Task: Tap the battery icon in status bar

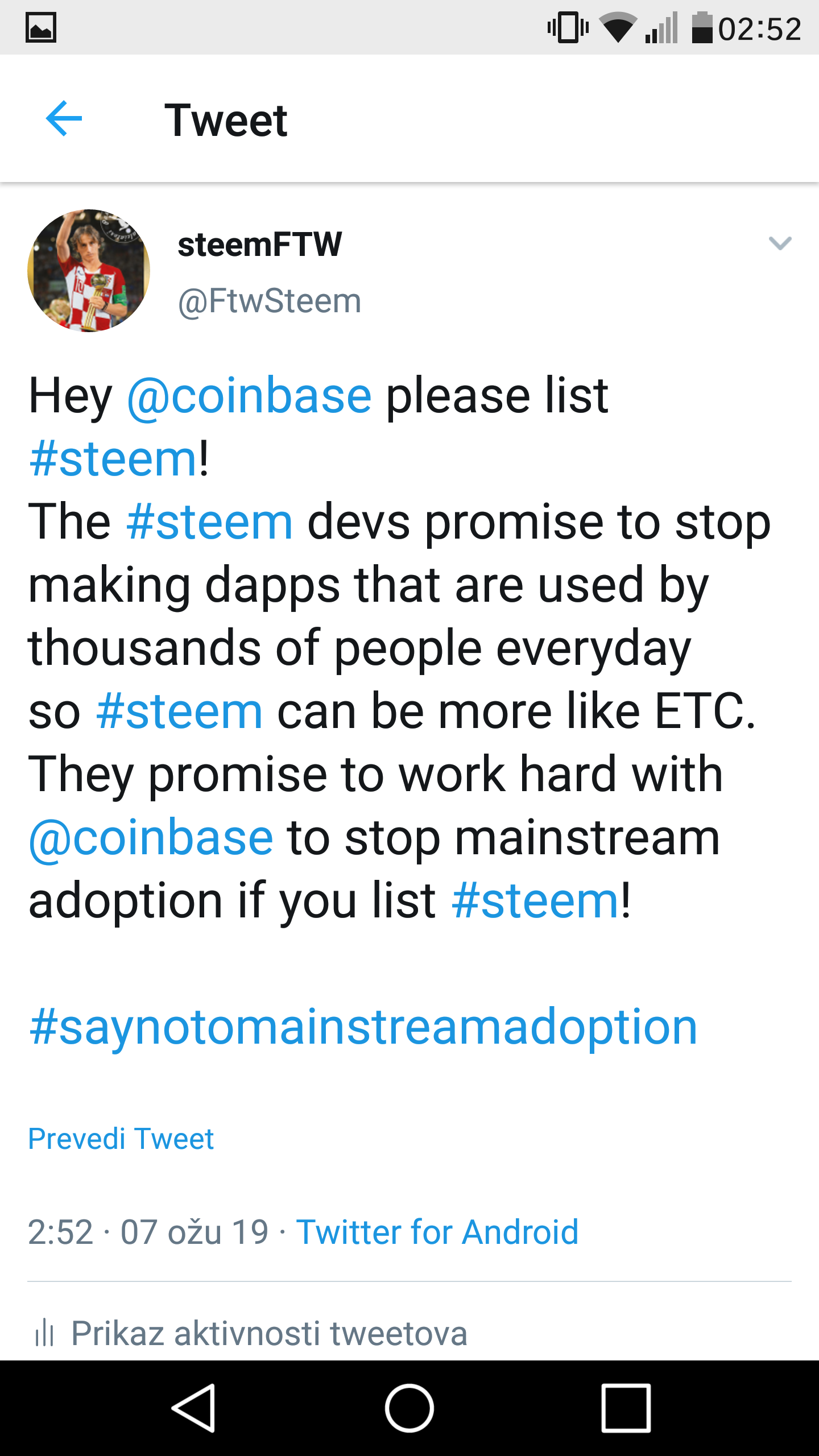Action: point(702,27)
